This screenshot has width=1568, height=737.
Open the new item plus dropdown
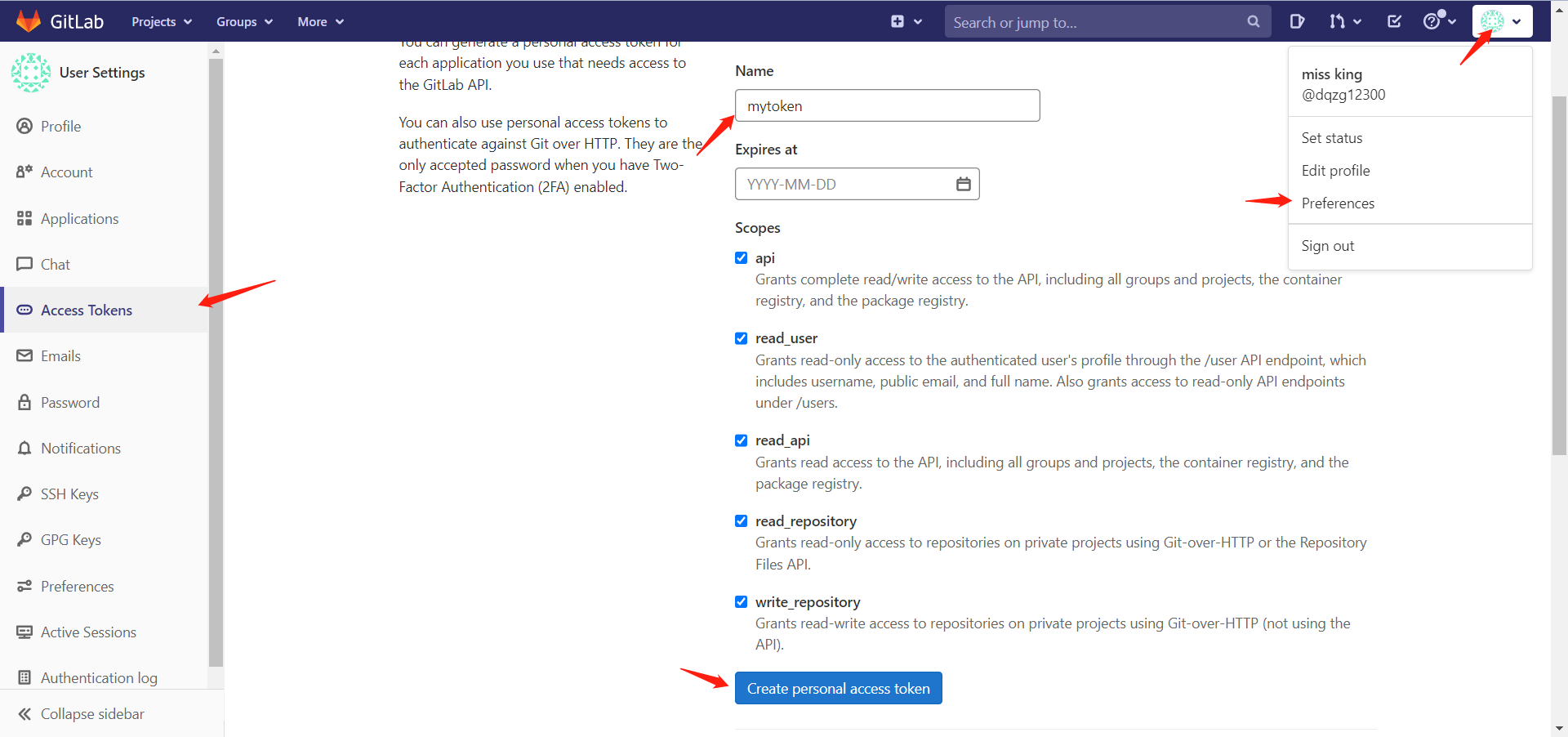pyautogui.click(x=906, y=22)
